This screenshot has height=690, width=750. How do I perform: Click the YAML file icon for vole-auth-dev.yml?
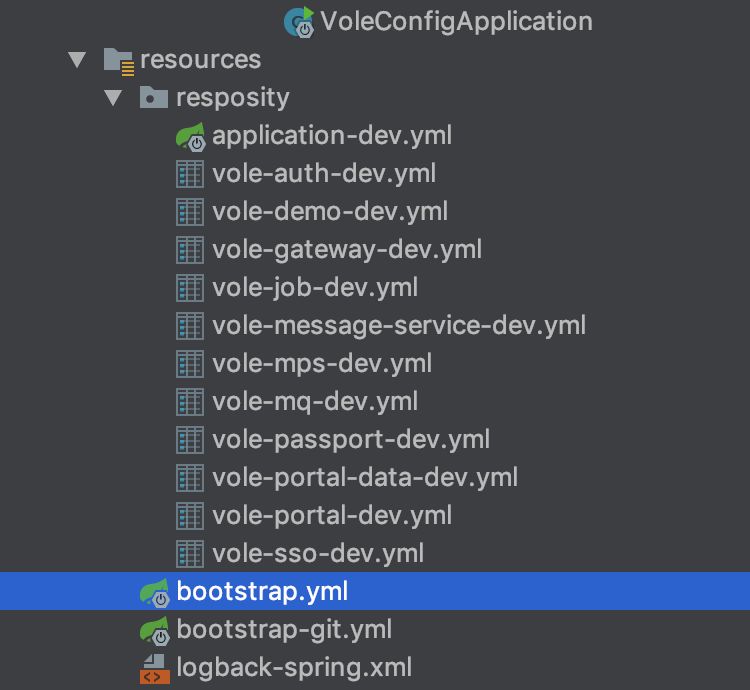(190, 174)
